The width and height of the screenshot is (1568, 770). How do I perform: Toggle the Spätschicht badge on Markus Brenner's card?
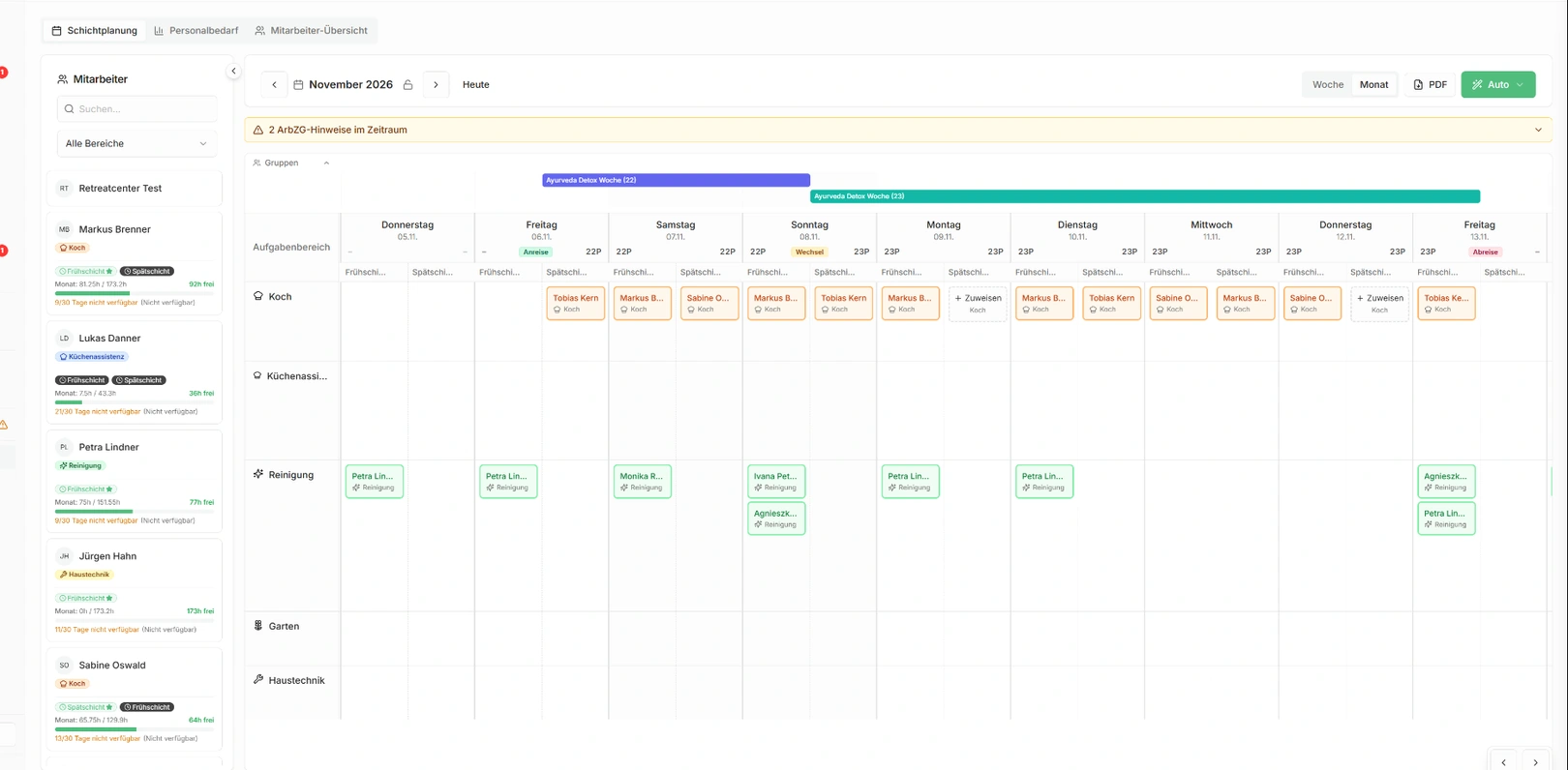pyautogui.click(x=147, y=272)
